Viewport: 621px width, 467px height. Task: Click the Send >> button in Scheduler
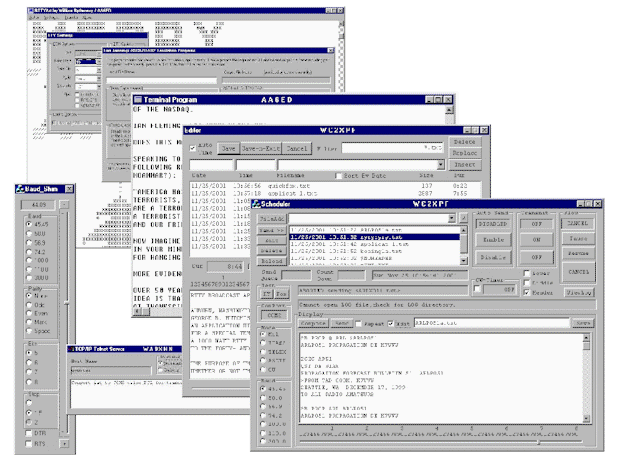point(272,230)
